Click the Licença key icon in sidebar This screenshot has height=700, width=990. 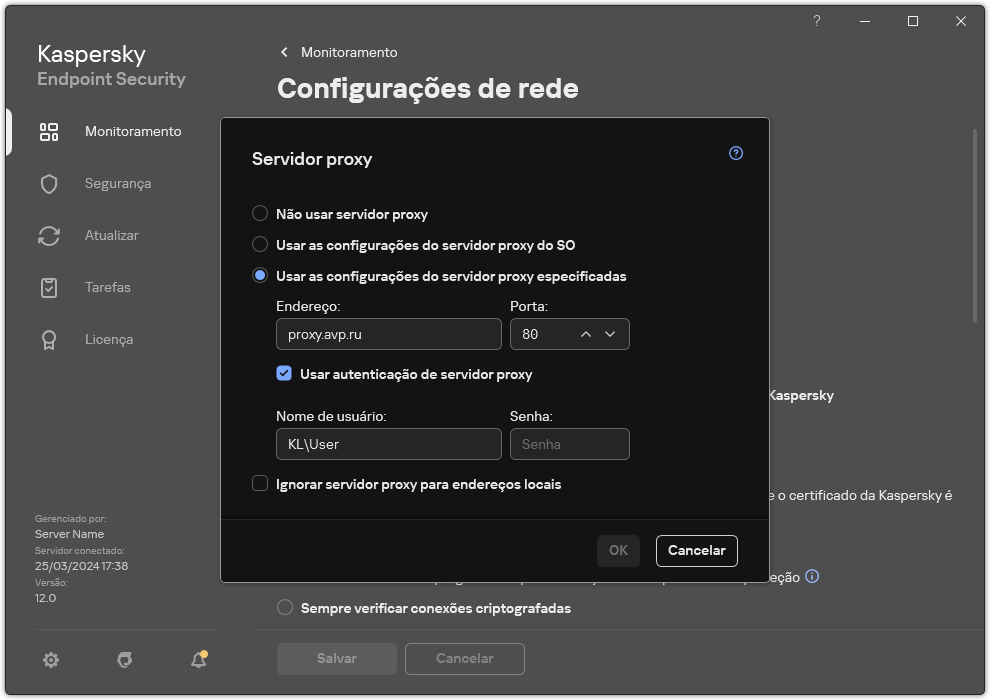[48, 339]
